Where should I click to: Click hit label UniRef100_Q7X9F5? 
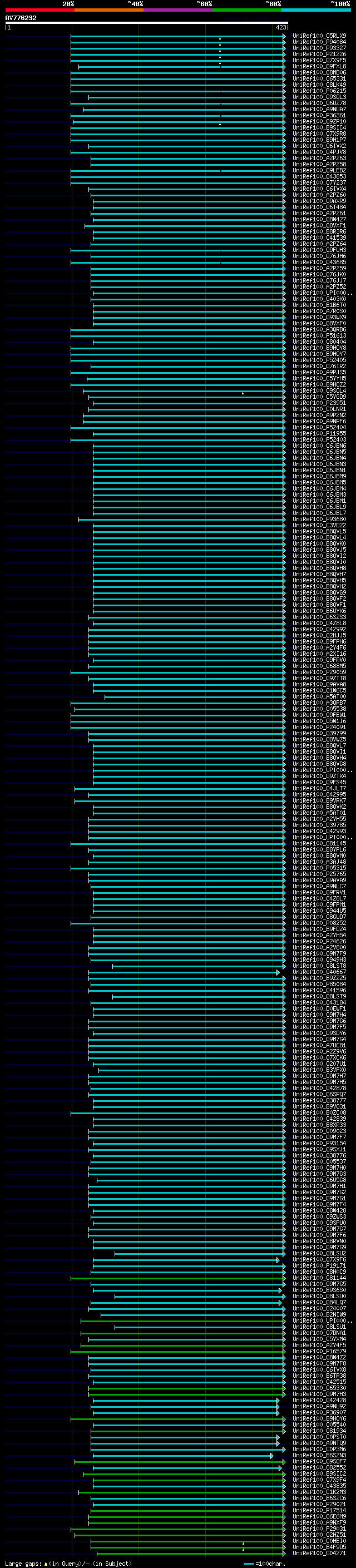(319, 60)
